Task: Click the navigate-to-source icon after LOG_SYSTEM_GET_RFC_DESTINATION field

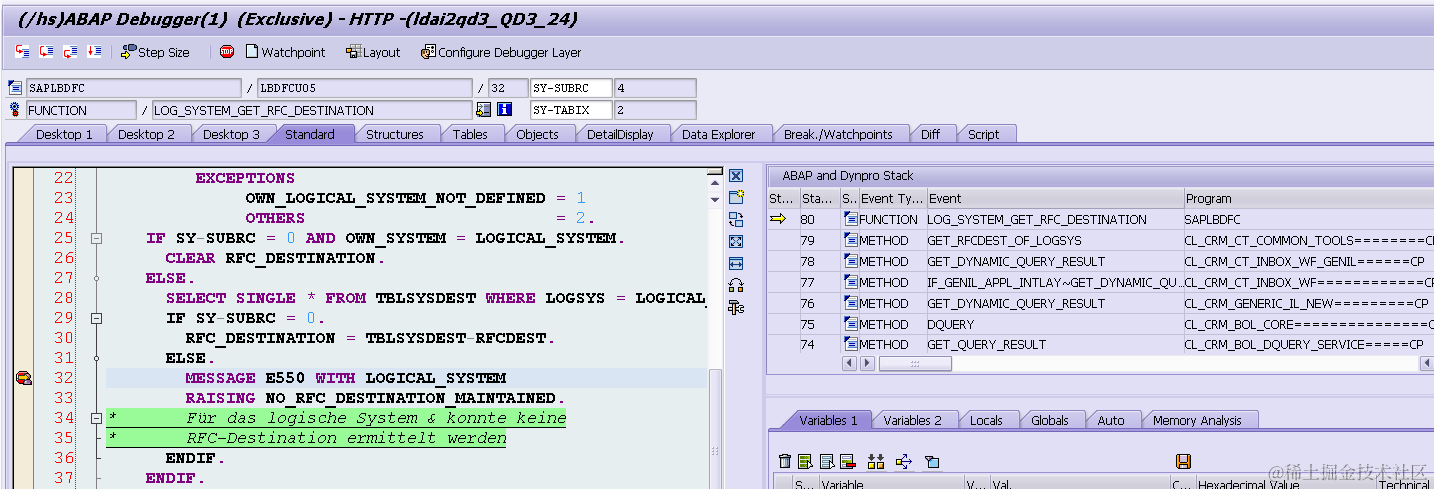Action: pos(484,110)
